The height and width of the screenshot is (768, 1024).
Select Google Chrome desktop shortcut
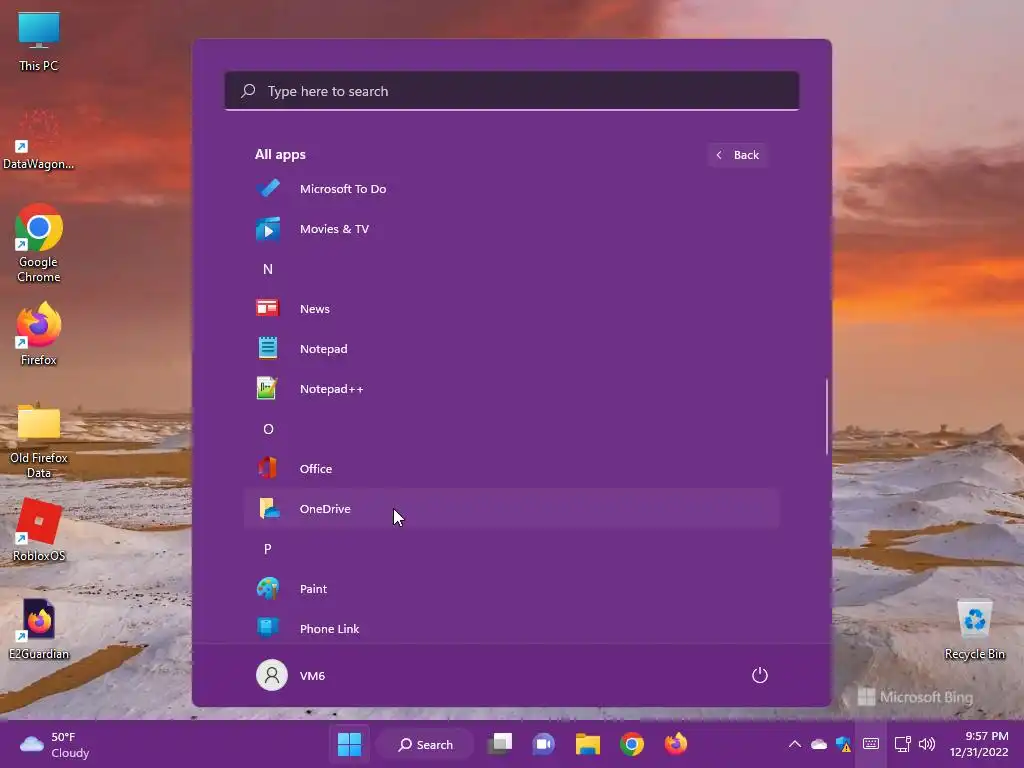coord(39,243)
